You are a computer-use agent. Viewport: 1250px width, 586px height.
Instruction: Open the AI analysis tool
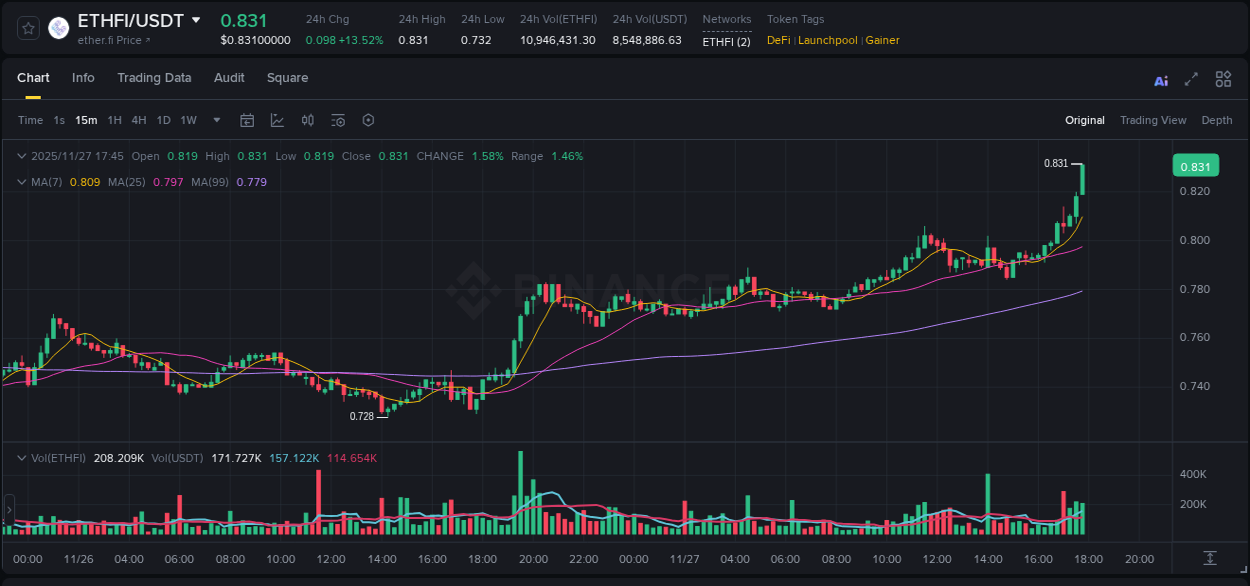1161,79
